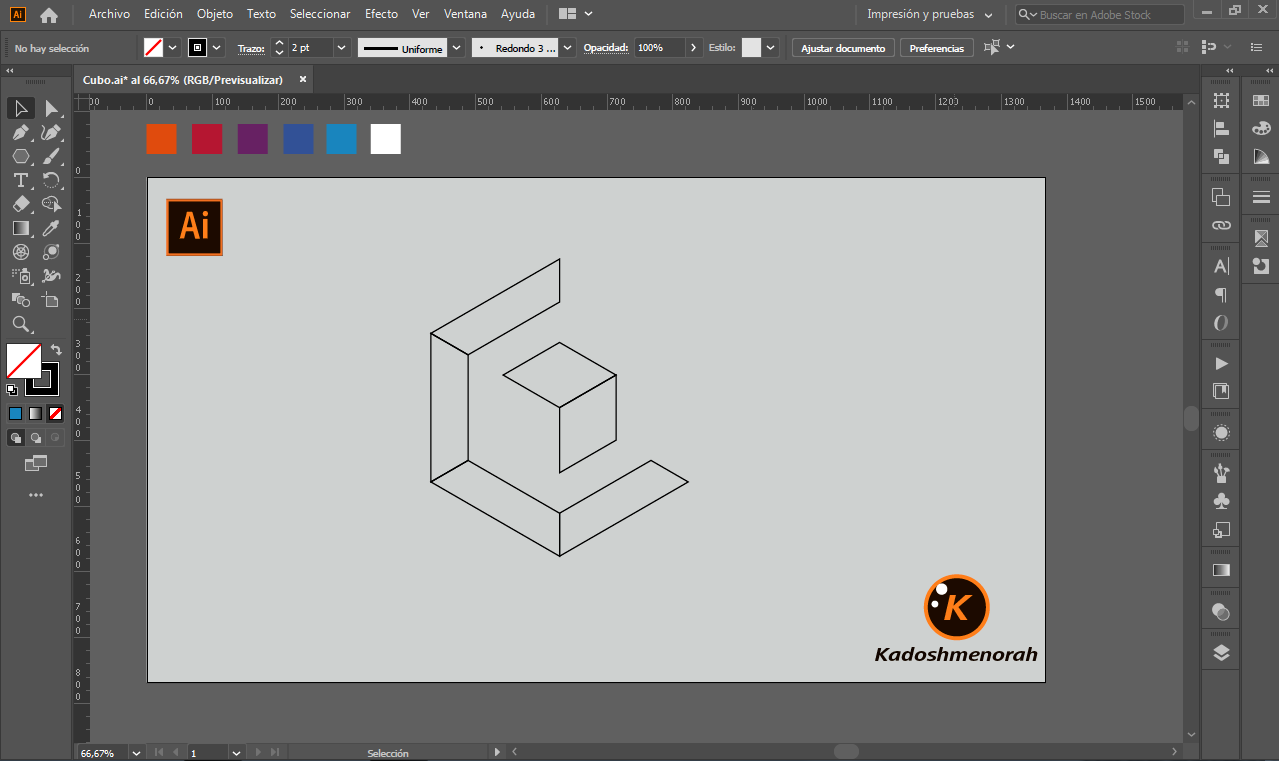The height and width of the screenshot is (761, 1279).
Task: Open Edit Toolbar three dots
Action: [36, 495]
